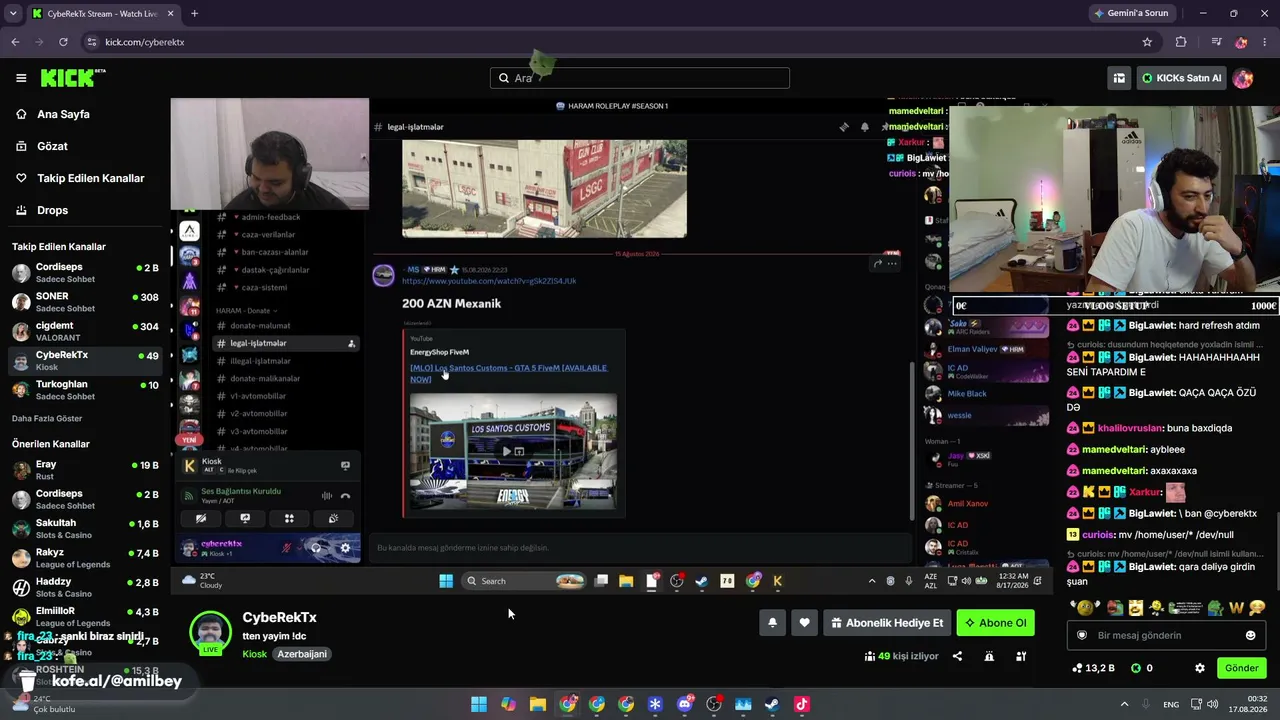Click chat message 'hard refresh atdım'
The height and width of the screenshot is (720, 1280).
tap(1219, 326)
